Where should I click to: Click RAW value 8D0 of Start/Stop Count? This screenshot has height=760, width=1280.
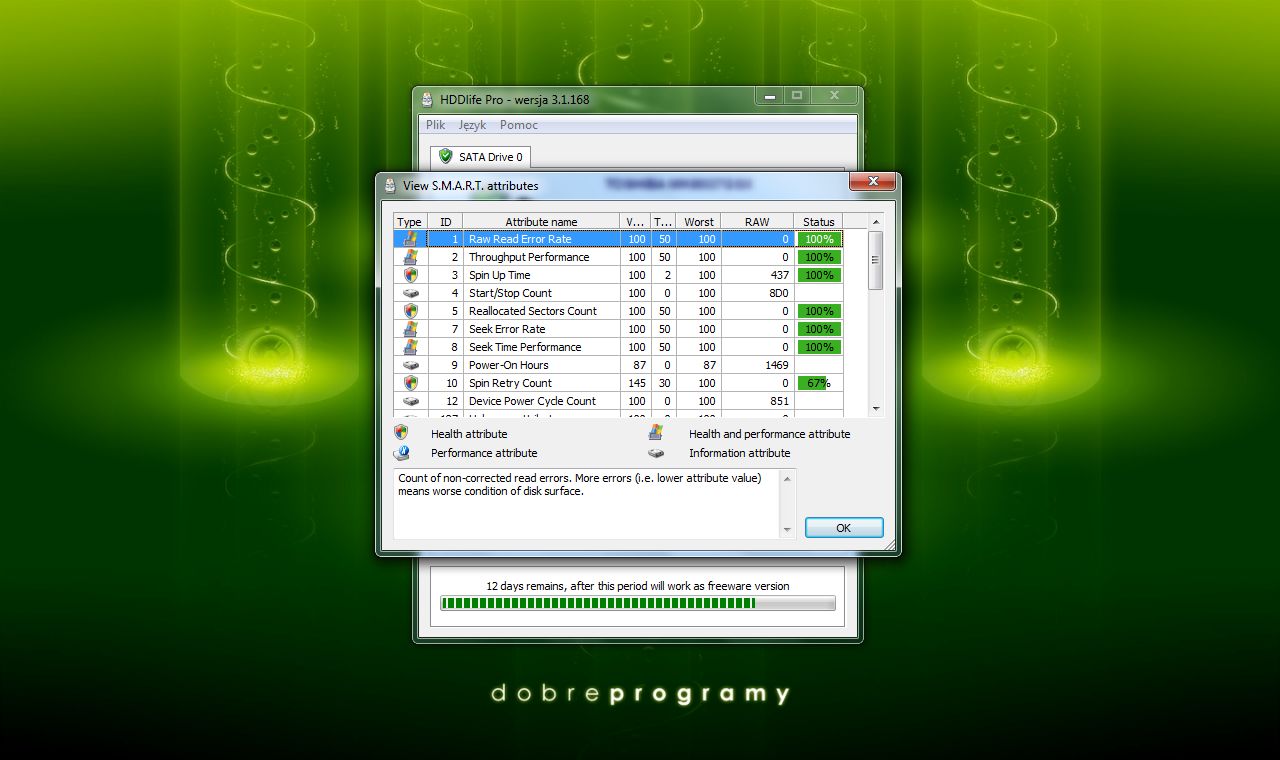pos(778,293)
